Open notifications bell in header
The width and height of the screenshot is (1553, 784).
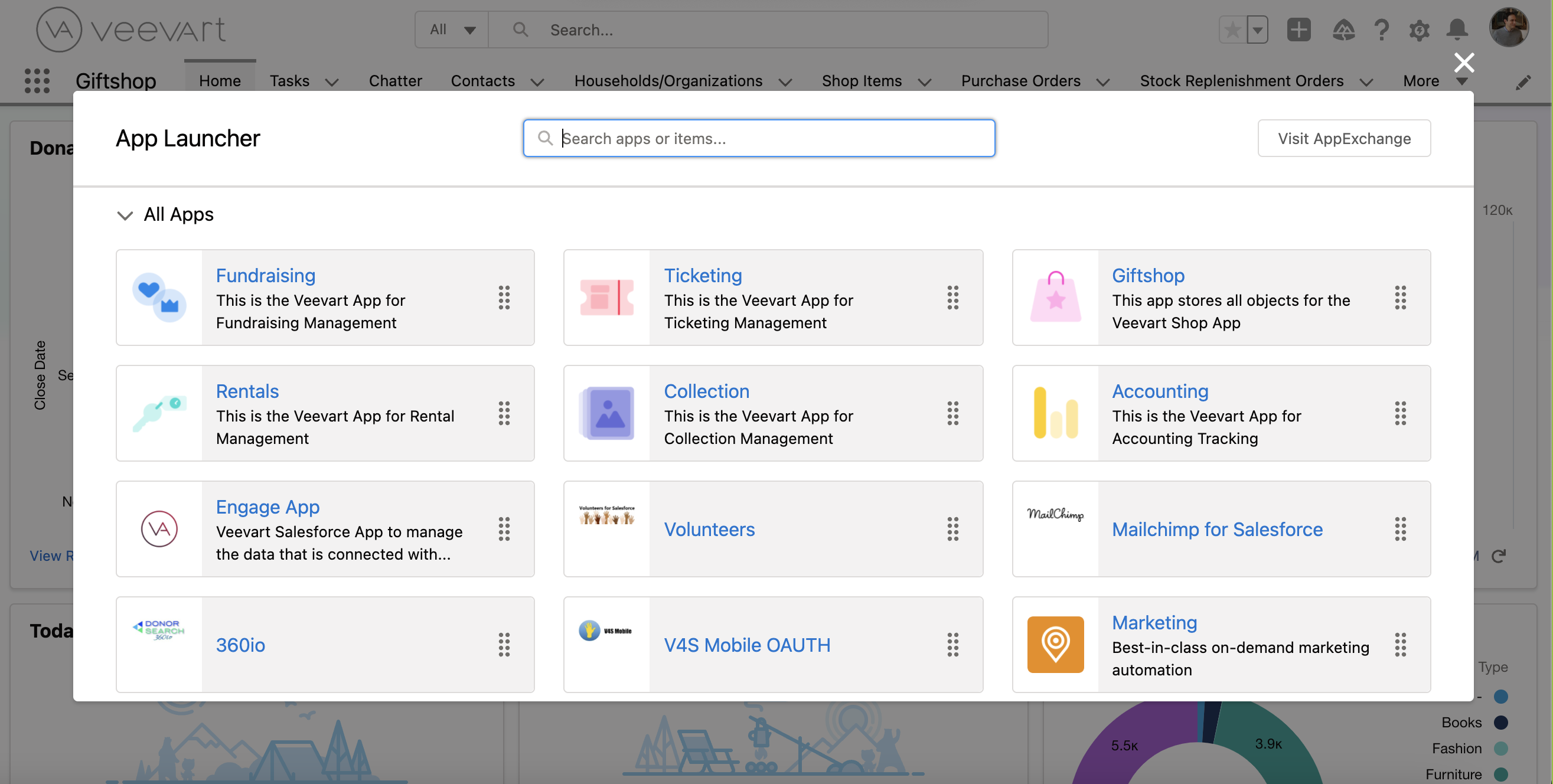[x=1457, y=30]
